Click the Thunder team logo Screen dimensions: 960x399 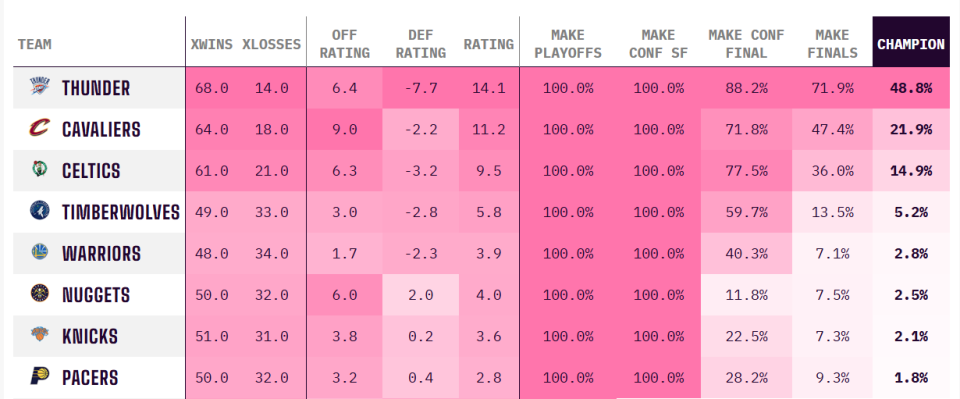click(x=39, y=87)
